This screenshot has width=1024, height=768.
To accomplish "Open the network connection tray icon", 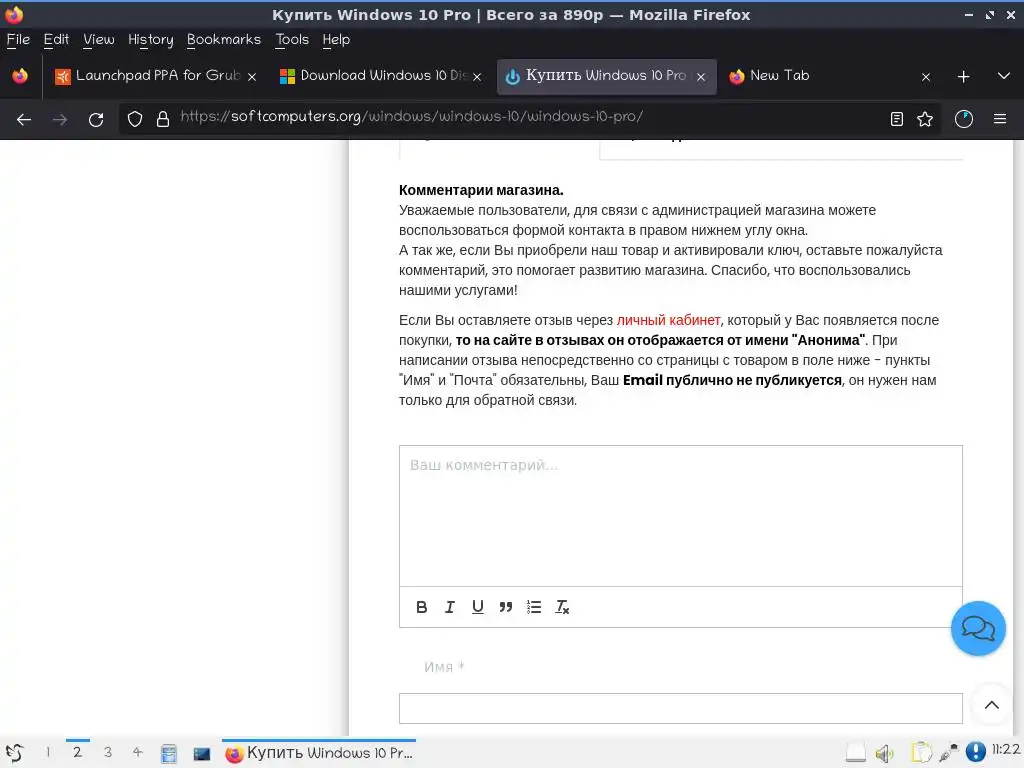I will (948, 753).
